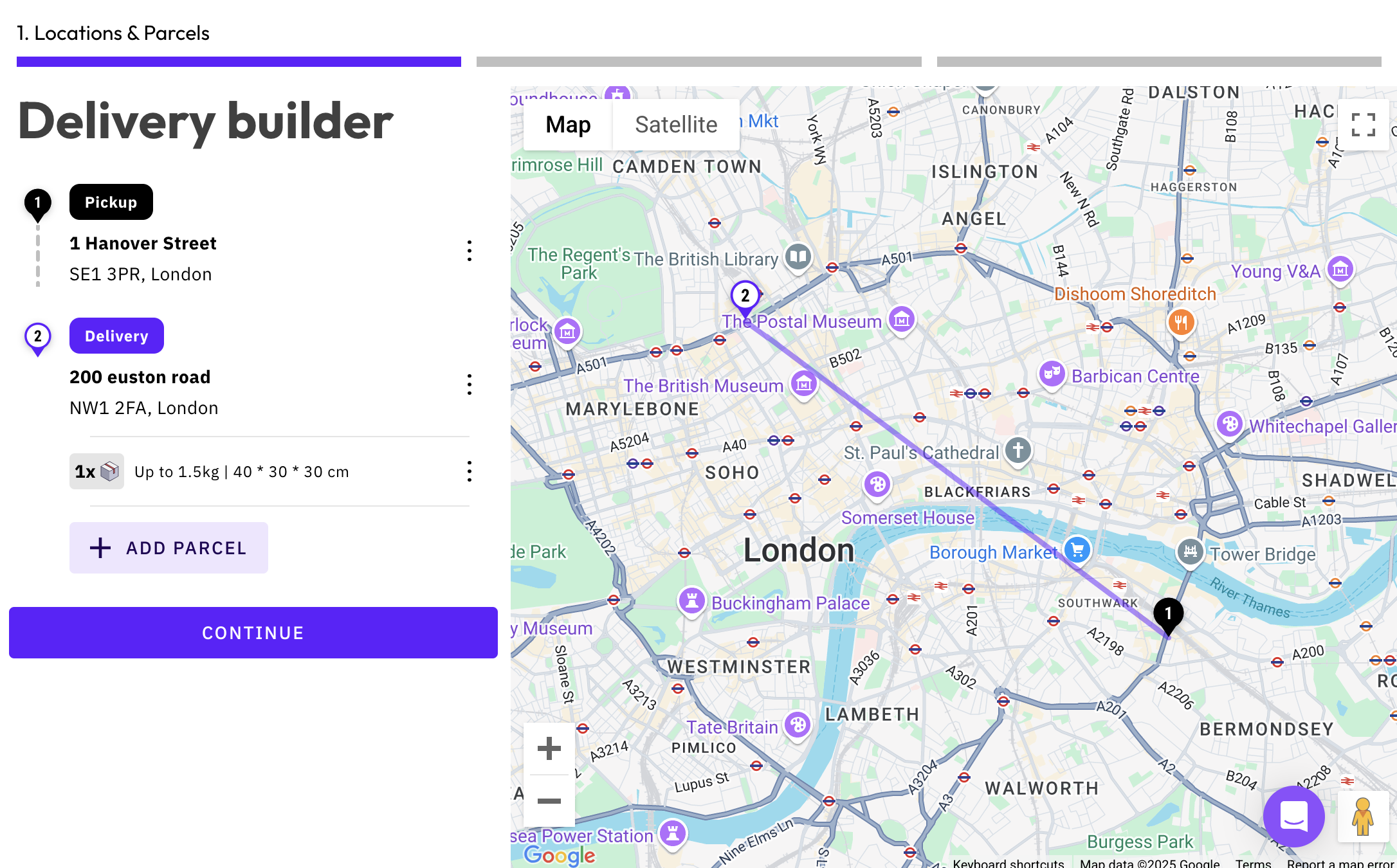Zoom out on the map with minus
Screen dimensions: 1397x868
(549, 800)
